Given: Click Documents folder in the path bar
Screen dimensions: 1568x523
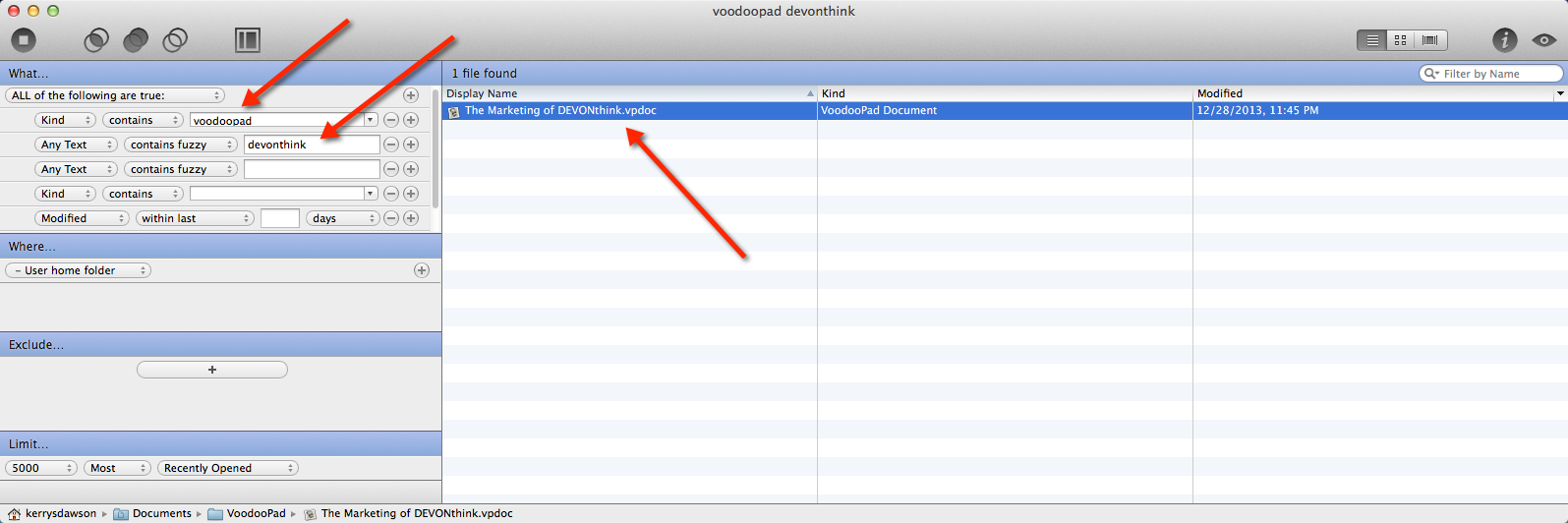Looking at the screenshot, I should point(152,513).
